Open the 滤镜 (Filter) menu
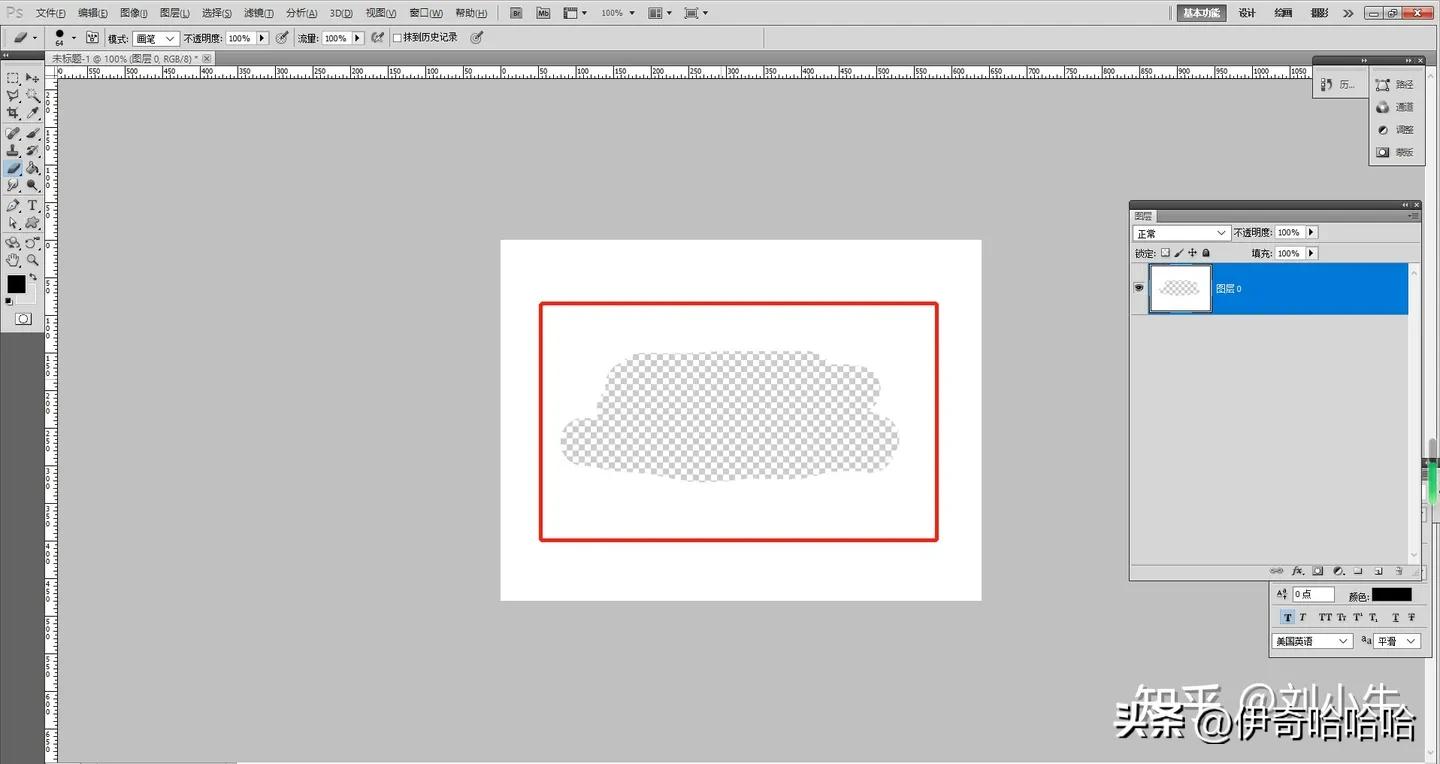 255,12
